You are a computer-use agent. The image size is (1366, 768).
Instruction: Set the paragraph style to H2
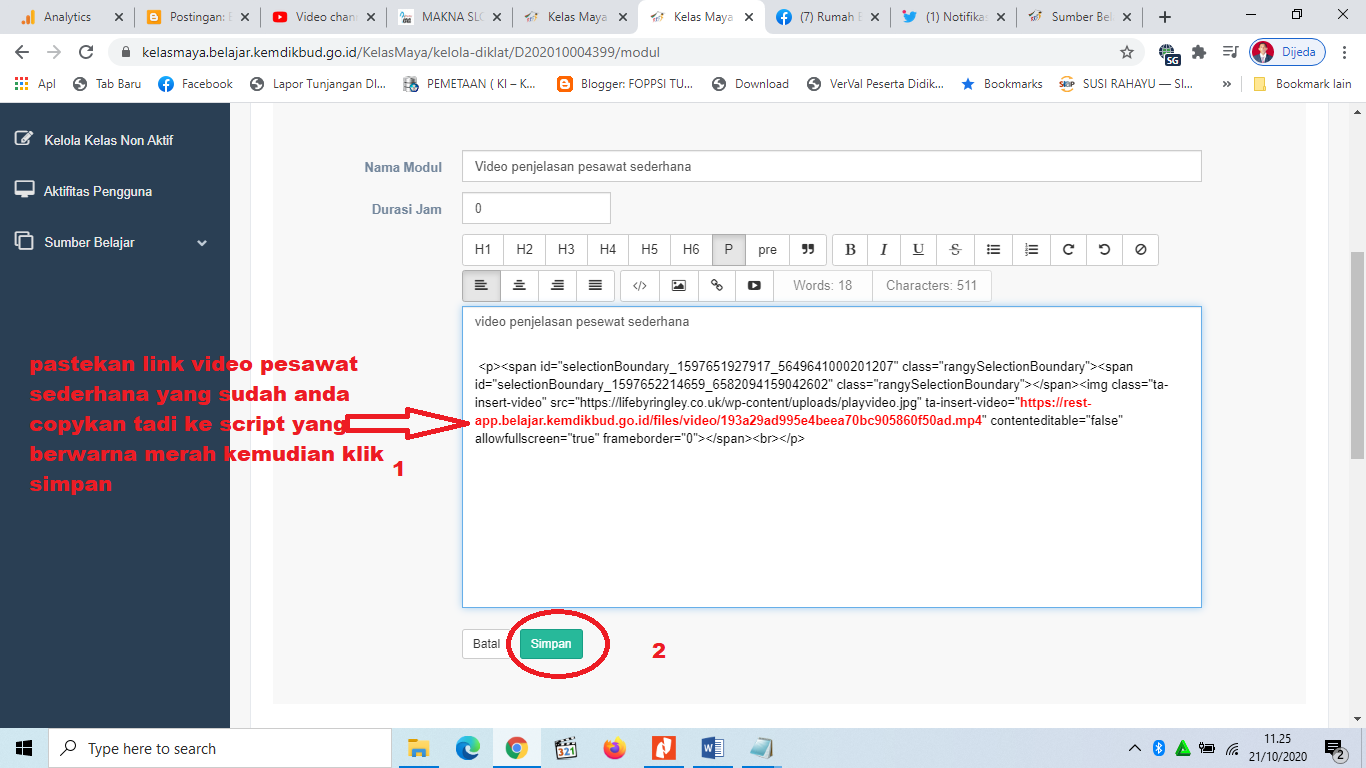pos(524,250)
